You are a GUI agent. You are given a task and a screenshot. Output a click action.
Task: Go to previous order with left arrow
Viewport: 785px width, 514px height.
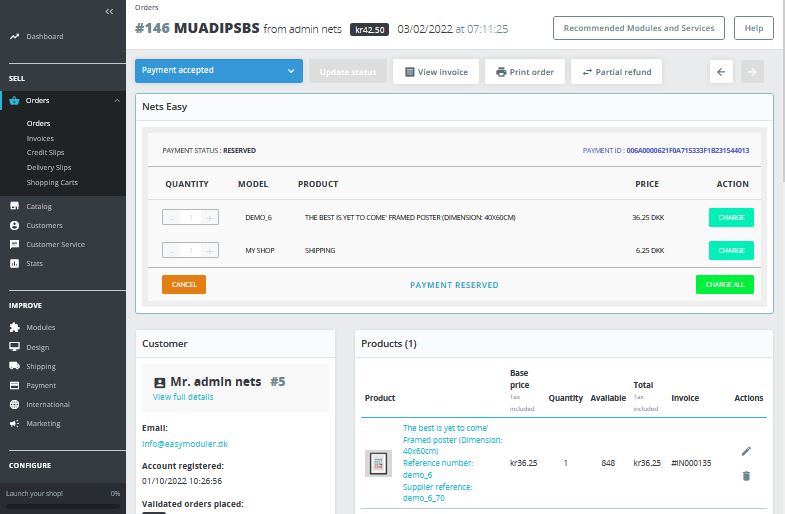721,72
